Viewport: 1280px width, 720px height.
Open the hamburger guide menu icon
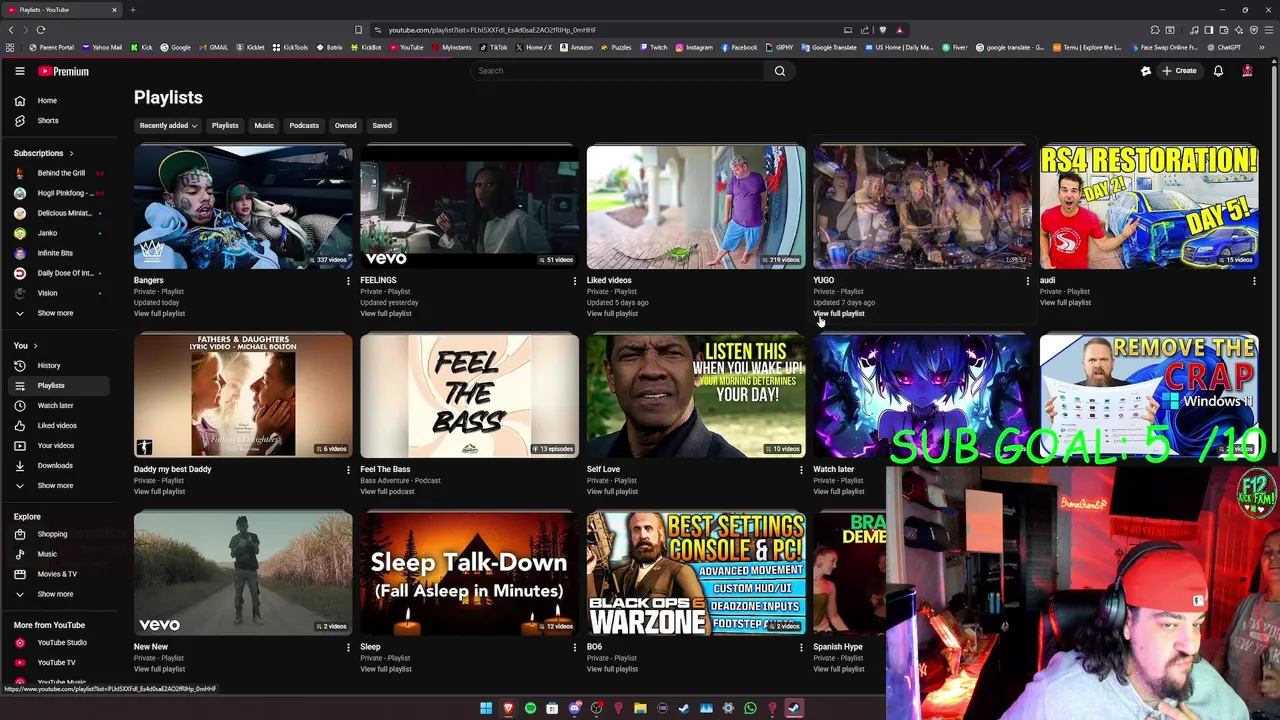coord(19,71)
